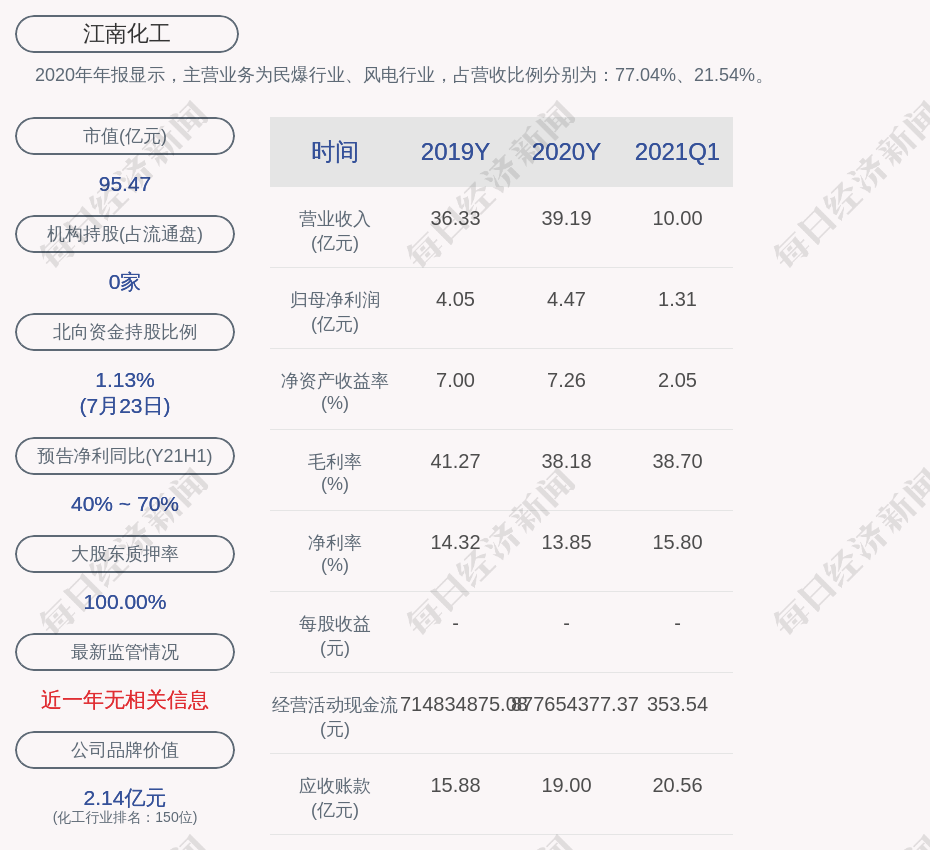The image size is (930, 850).
Task: Click cash flow value 353.54
Action: click(x=677, y=704)
